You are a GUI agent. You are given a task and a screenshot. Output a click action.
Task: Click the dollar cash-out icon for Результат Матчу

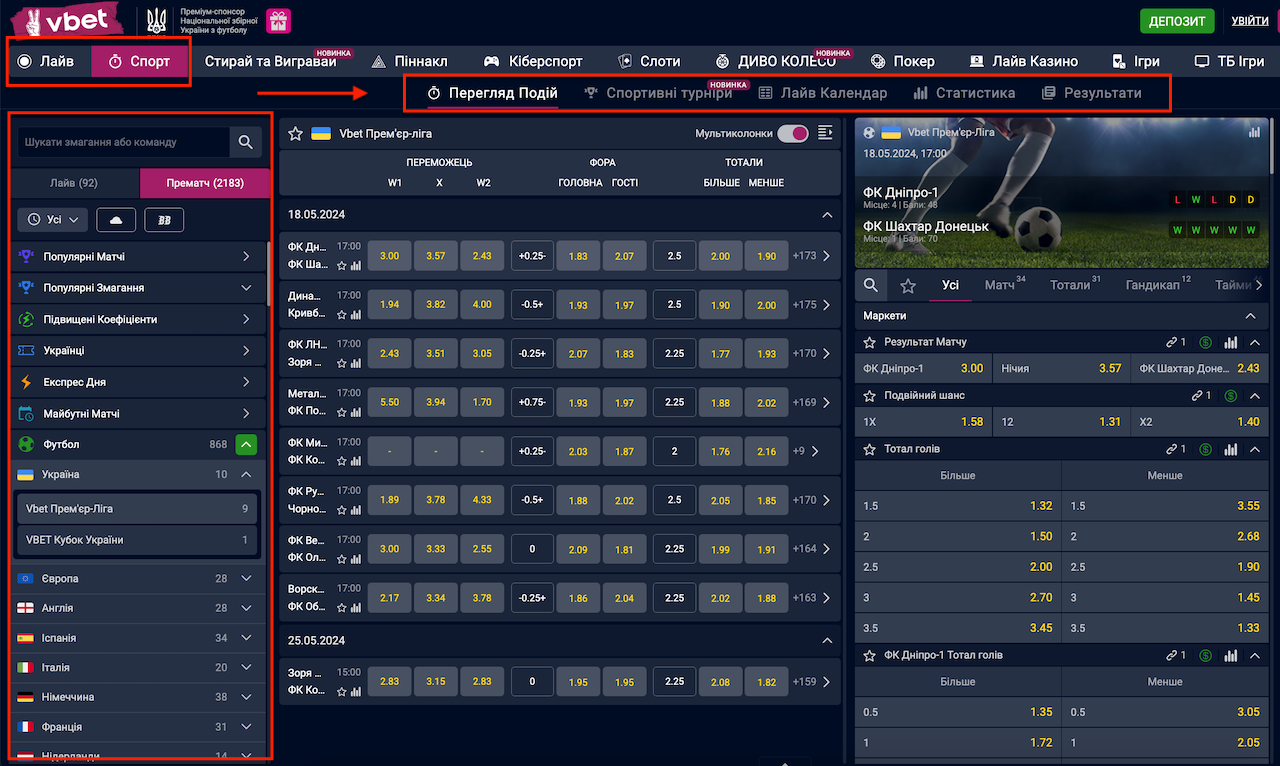point(1206,343)
